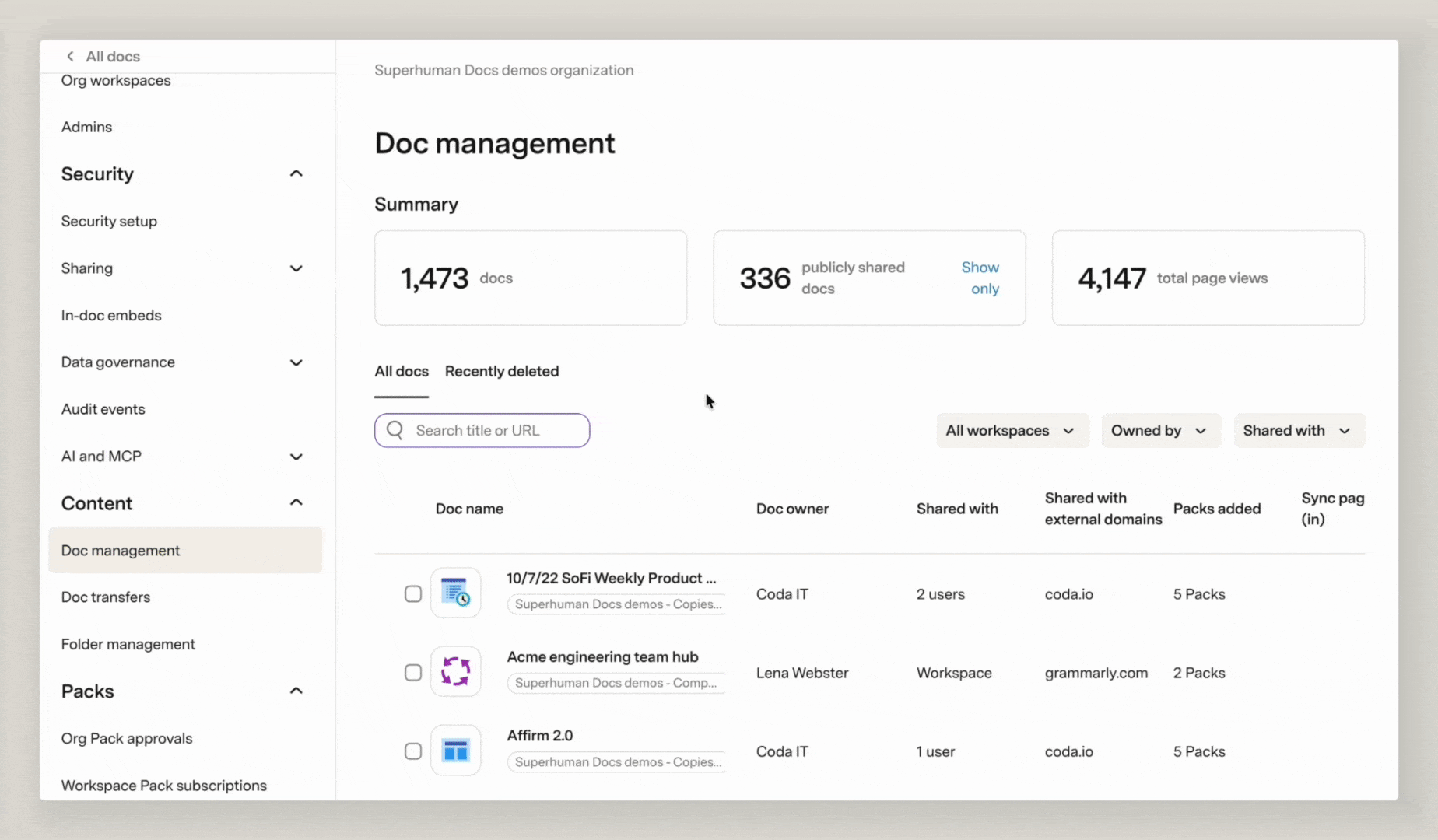The image size is (1438, 840).
Task: Open the Affirm 2.0 doc title
Action: (539, 735)
